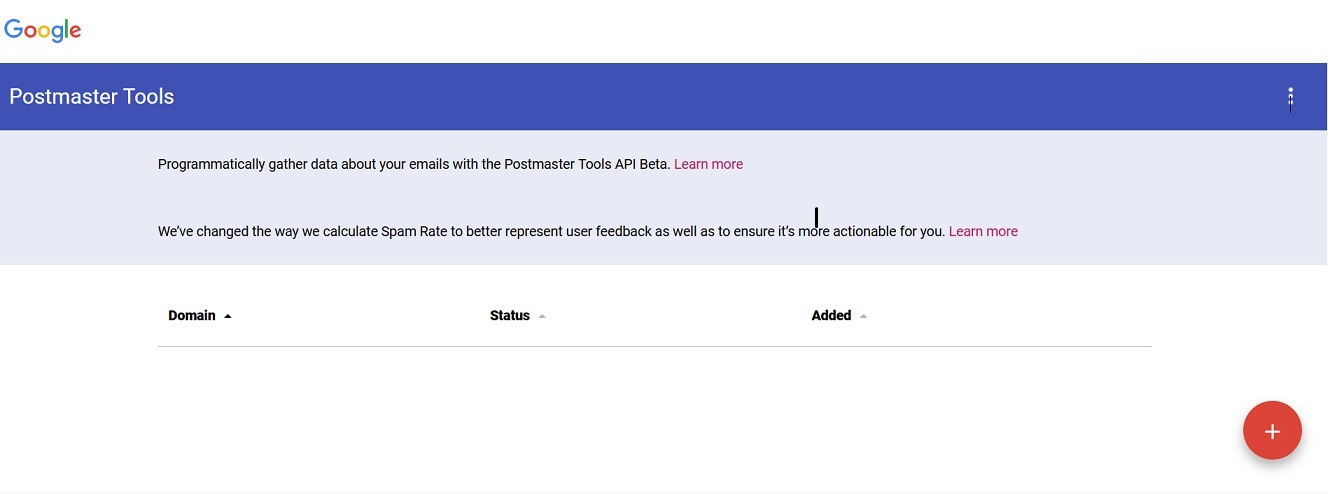Click the Google logo

coord(43,30)
